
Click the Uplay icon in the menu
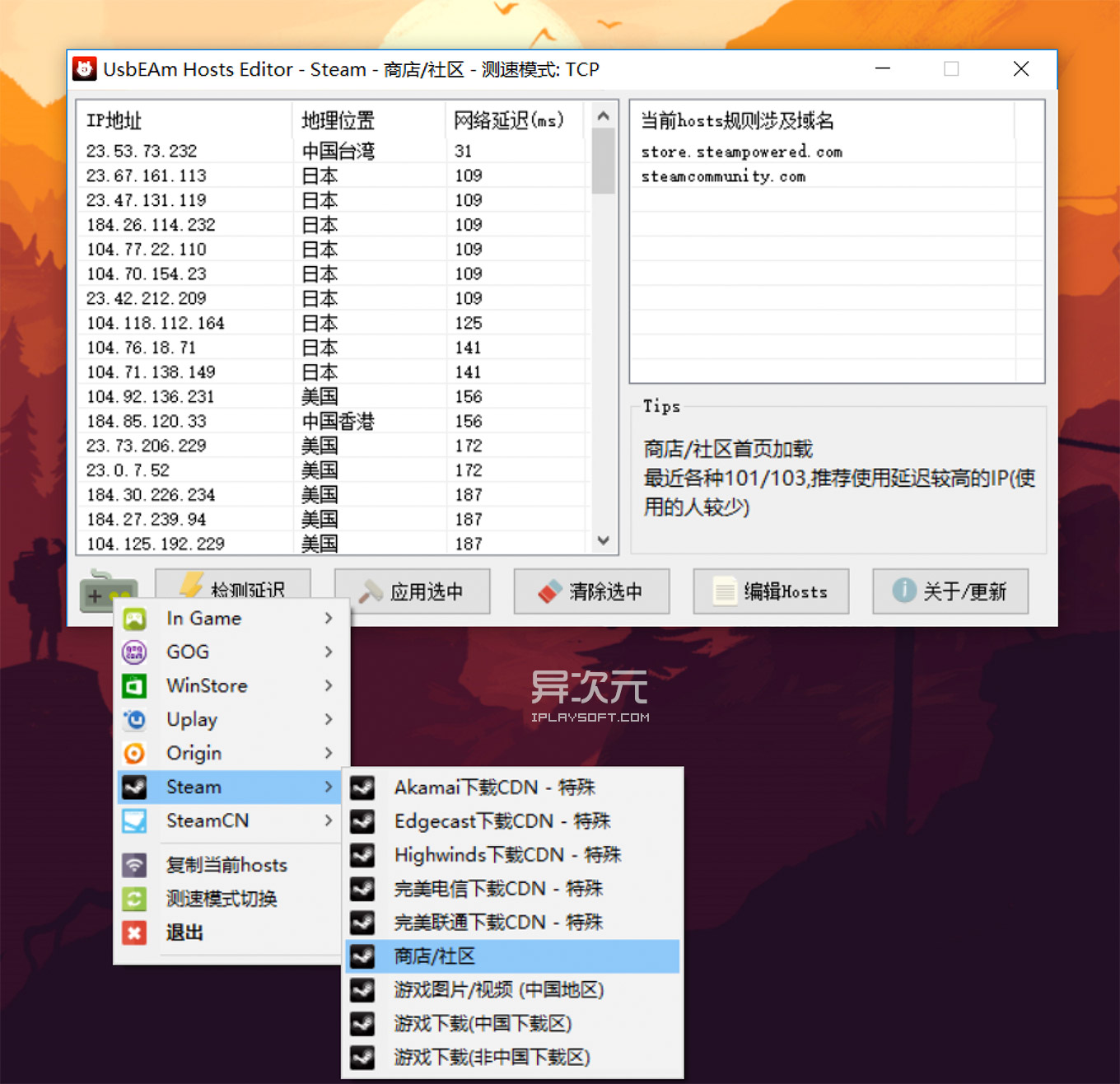(135, 719)
